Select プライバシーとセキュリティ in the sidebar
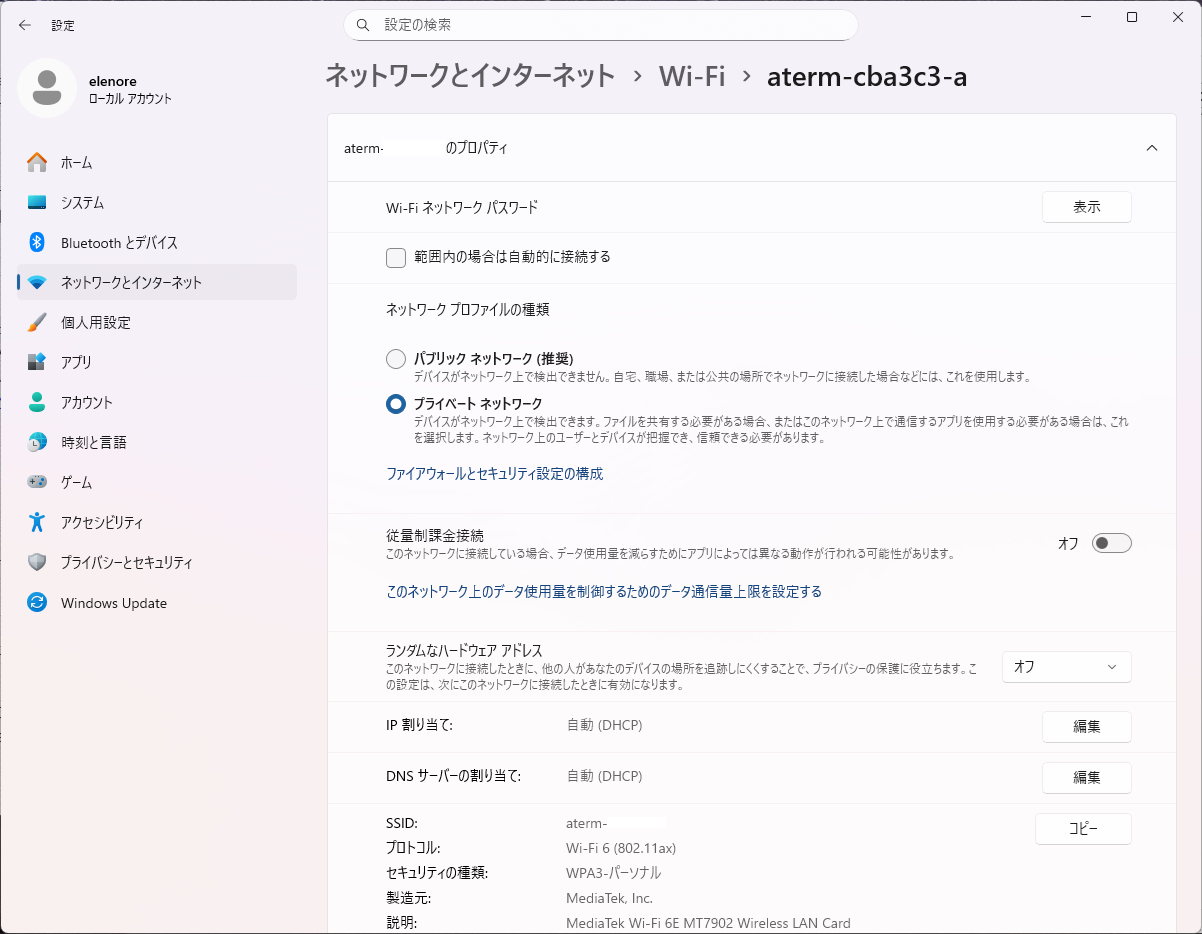This screenshot has width=1202, height=934. (x=126, y=562)
